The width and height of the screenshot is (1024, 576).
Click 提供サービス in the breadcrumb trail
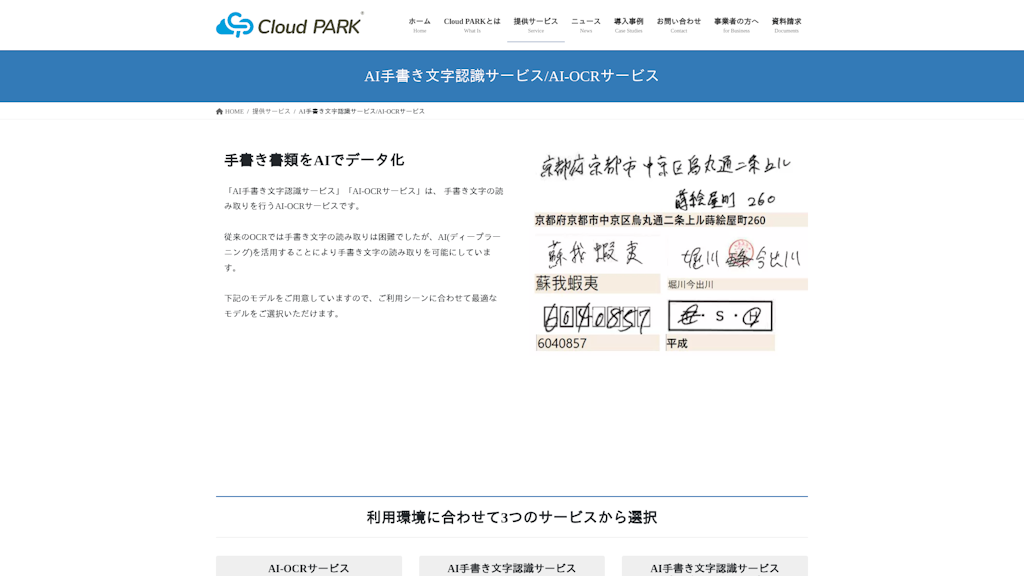[x=271, y=111]
